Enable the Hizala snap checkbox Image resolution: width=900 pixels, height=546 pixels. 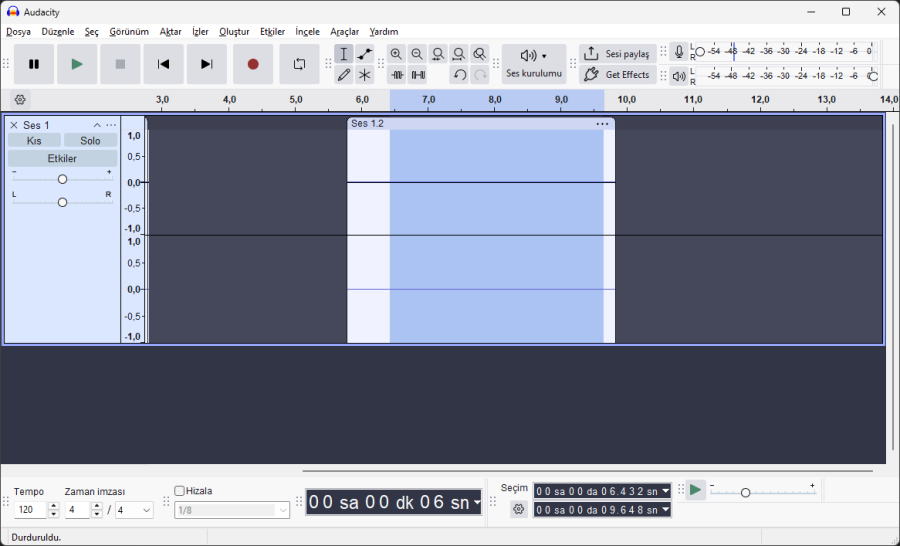[x=180, y=491]
